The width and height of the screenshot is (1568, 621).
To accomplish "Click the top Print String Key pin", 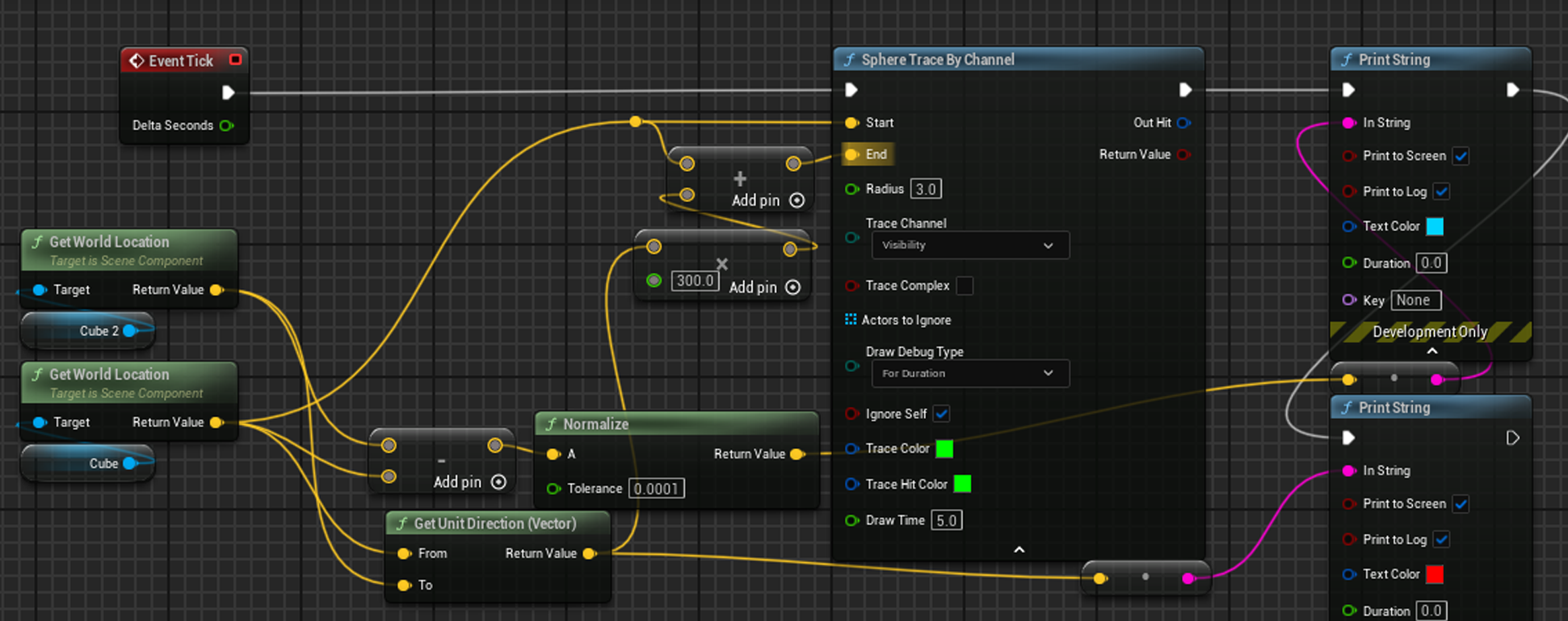I will [1348, 300].
